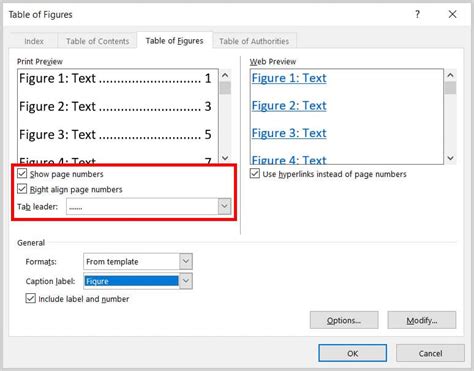This screenshot has width=474, height=371.
Task: Click the Figure 2: Text web link
Action: pyautogui.click(x=289, y=106)
